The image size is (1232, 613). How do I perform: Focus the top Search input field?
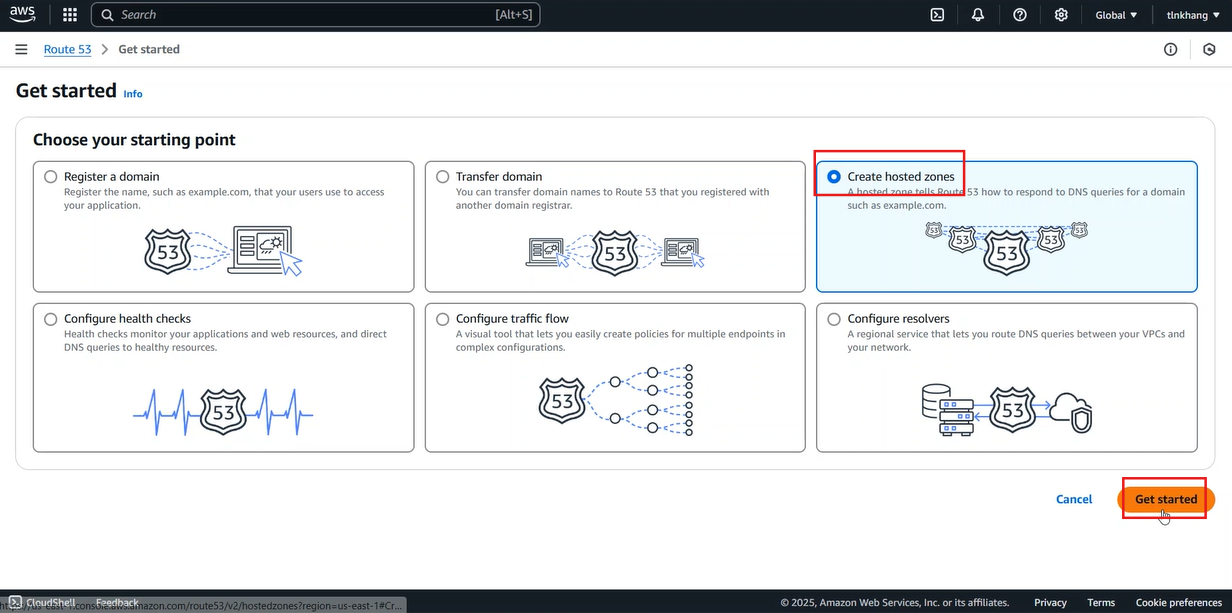pos(316,15)
